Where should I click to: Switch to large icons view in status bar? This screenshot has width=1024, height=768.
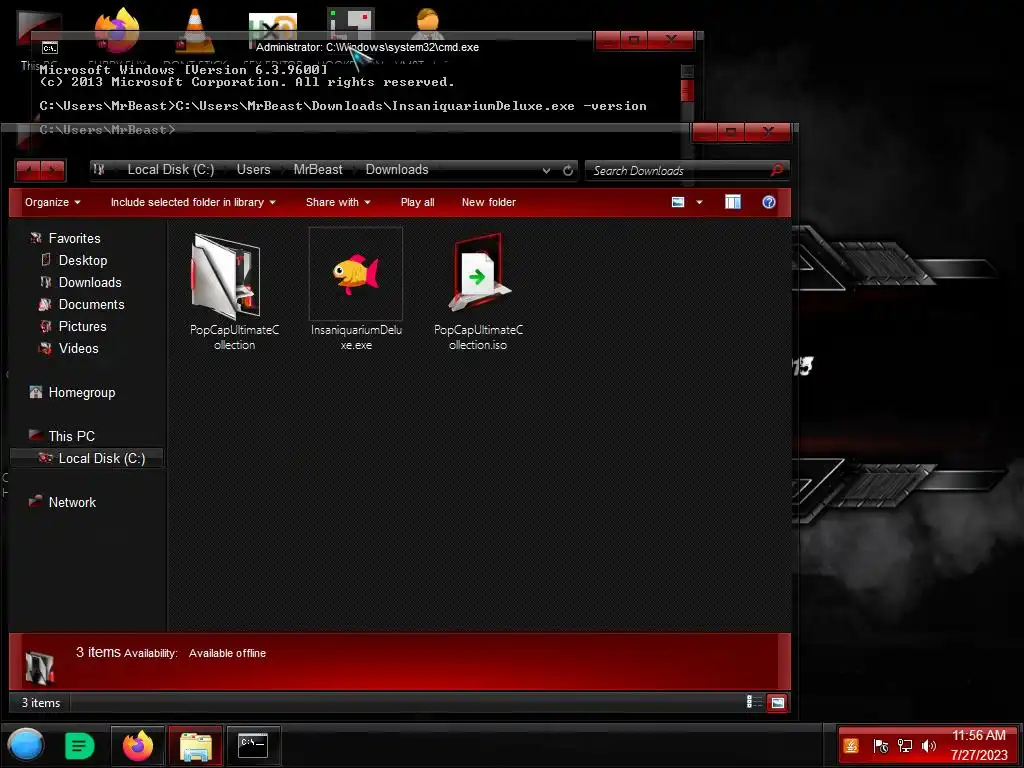(777, 702)
